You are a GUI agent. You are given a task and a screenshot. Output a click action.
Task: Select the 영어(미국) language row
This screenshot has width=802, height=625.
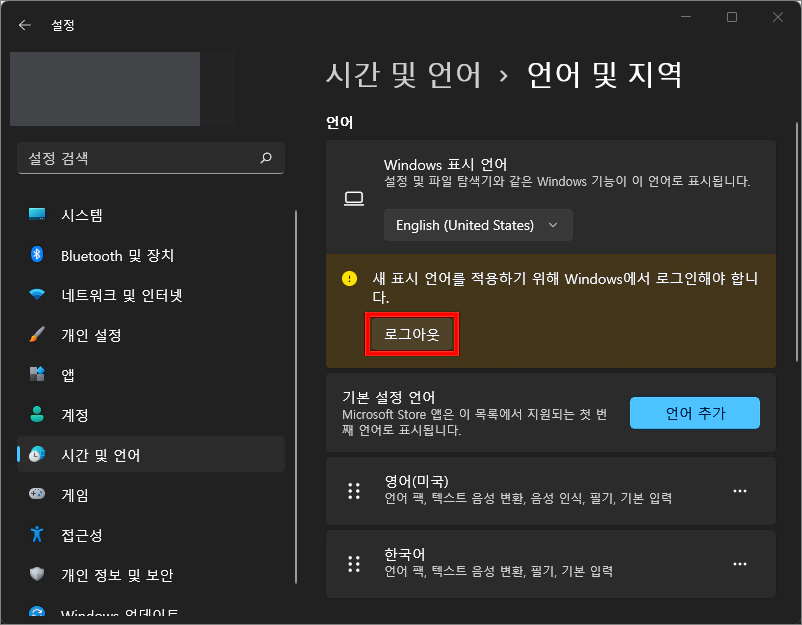551,491
